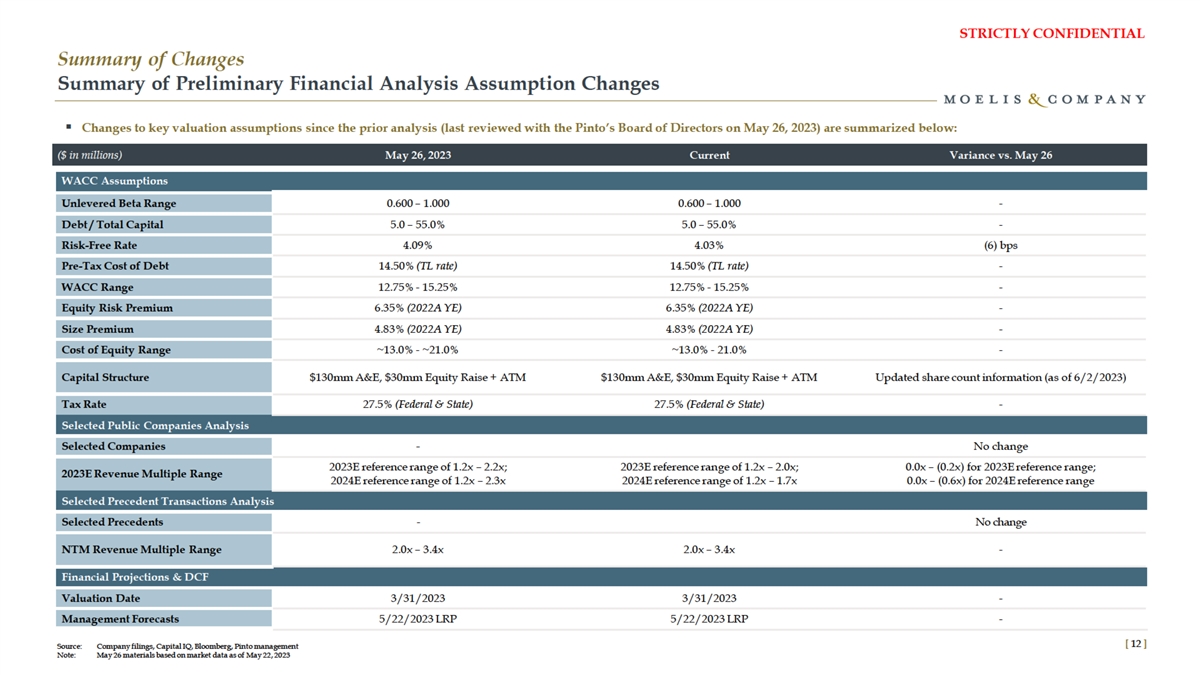Click the Selected Precedent Transactions Analysis header
This screenshot has height=676, width=1200.
[168, 500]
